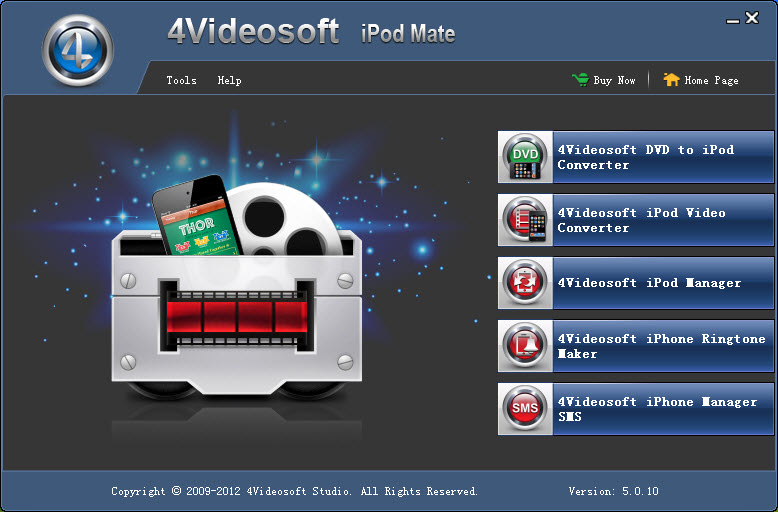Open the Help menu
778x512 pixels.
(x=229, y=80)
